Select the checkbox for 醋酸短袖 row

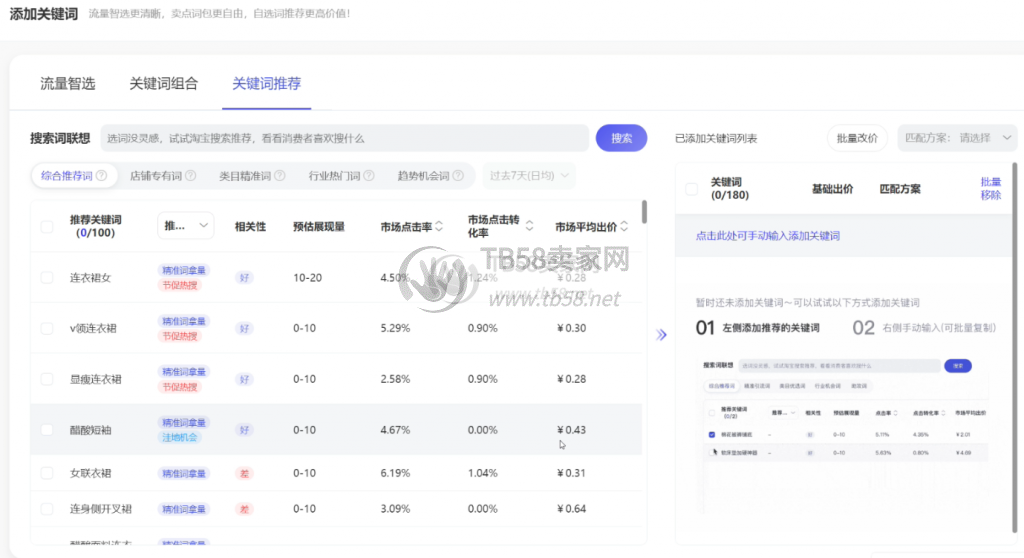pos(47,430)
